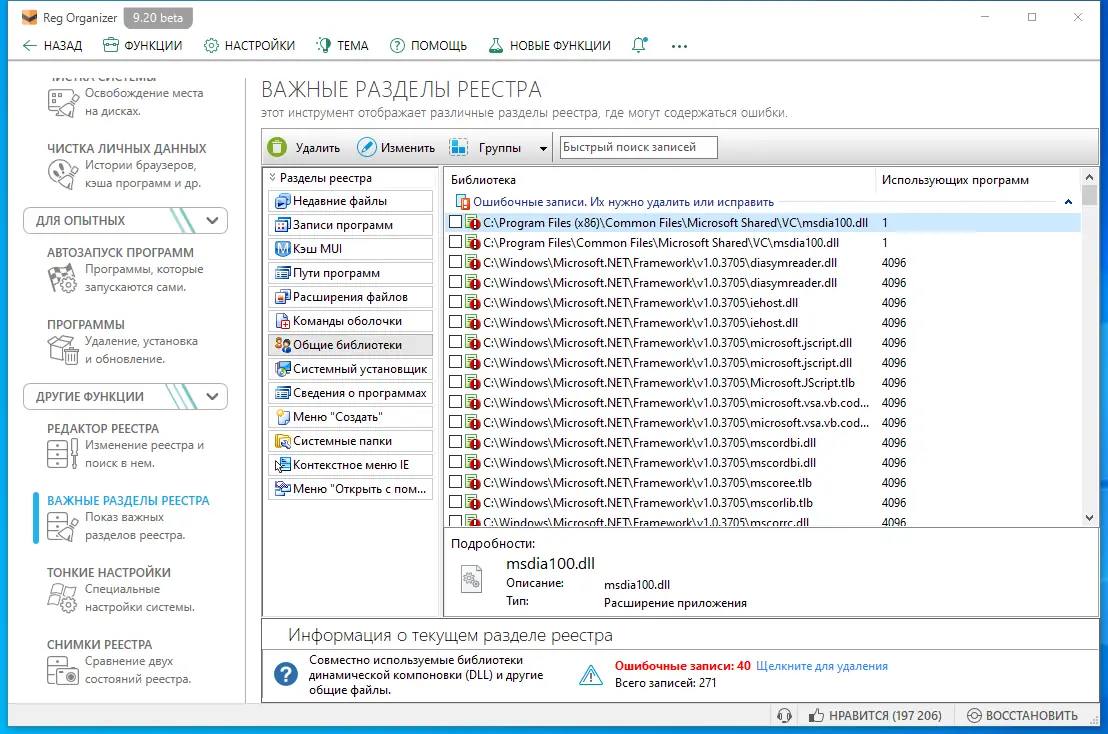Click the library list scroll-up arrow
Viewport: 1108px width, 734px height.
1089,177
